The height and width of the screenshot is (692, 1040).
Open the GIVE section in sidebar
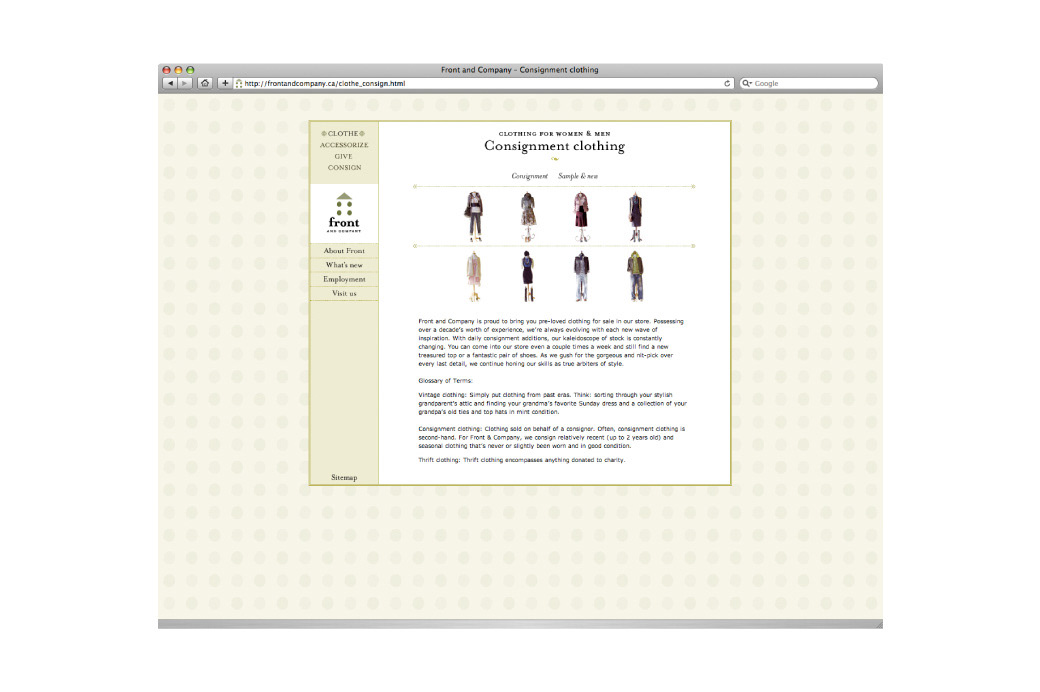[x=344, y=157]
